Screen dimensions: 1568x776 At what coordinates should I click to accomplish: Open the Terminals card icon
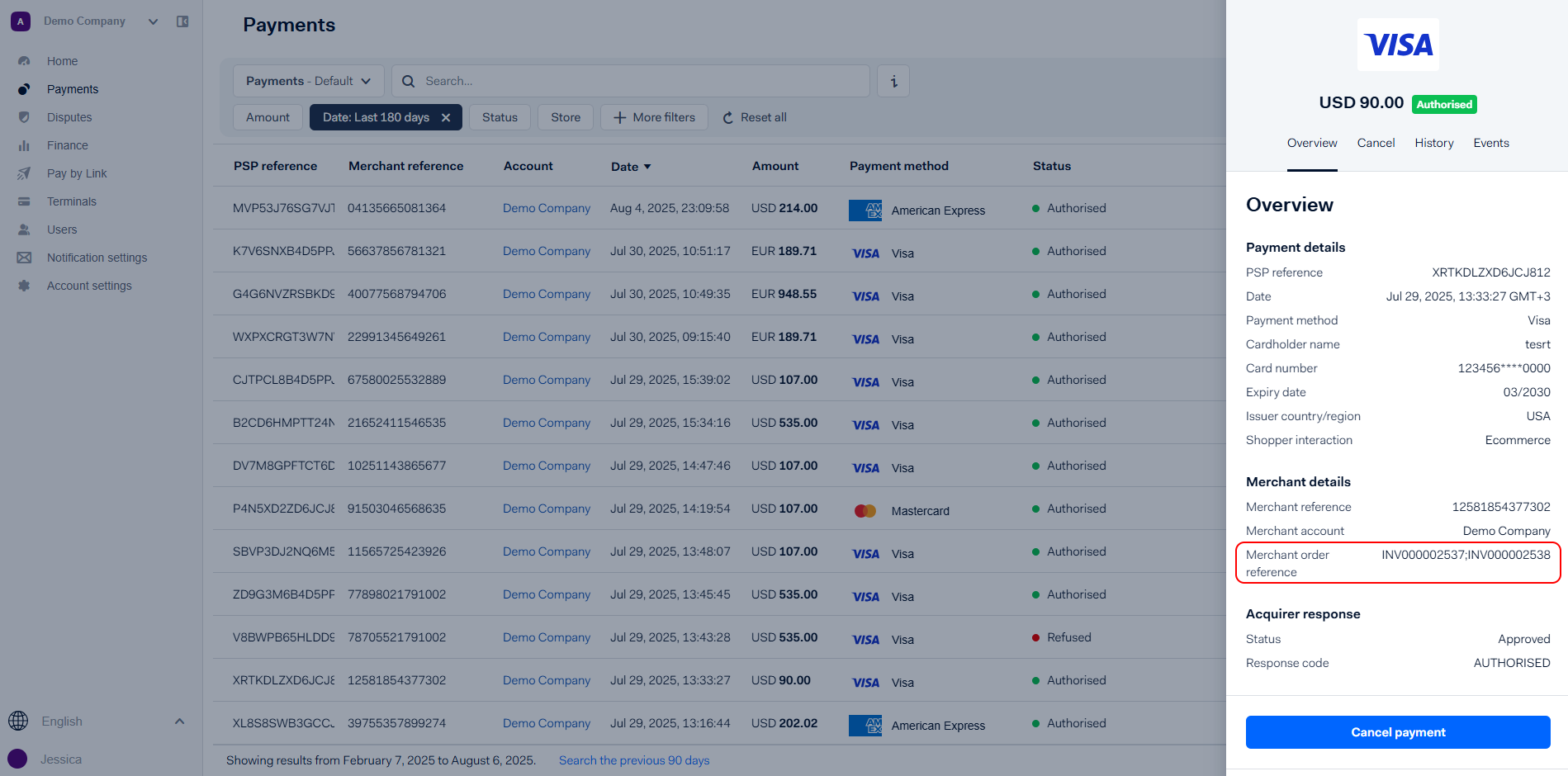point(24,201)
